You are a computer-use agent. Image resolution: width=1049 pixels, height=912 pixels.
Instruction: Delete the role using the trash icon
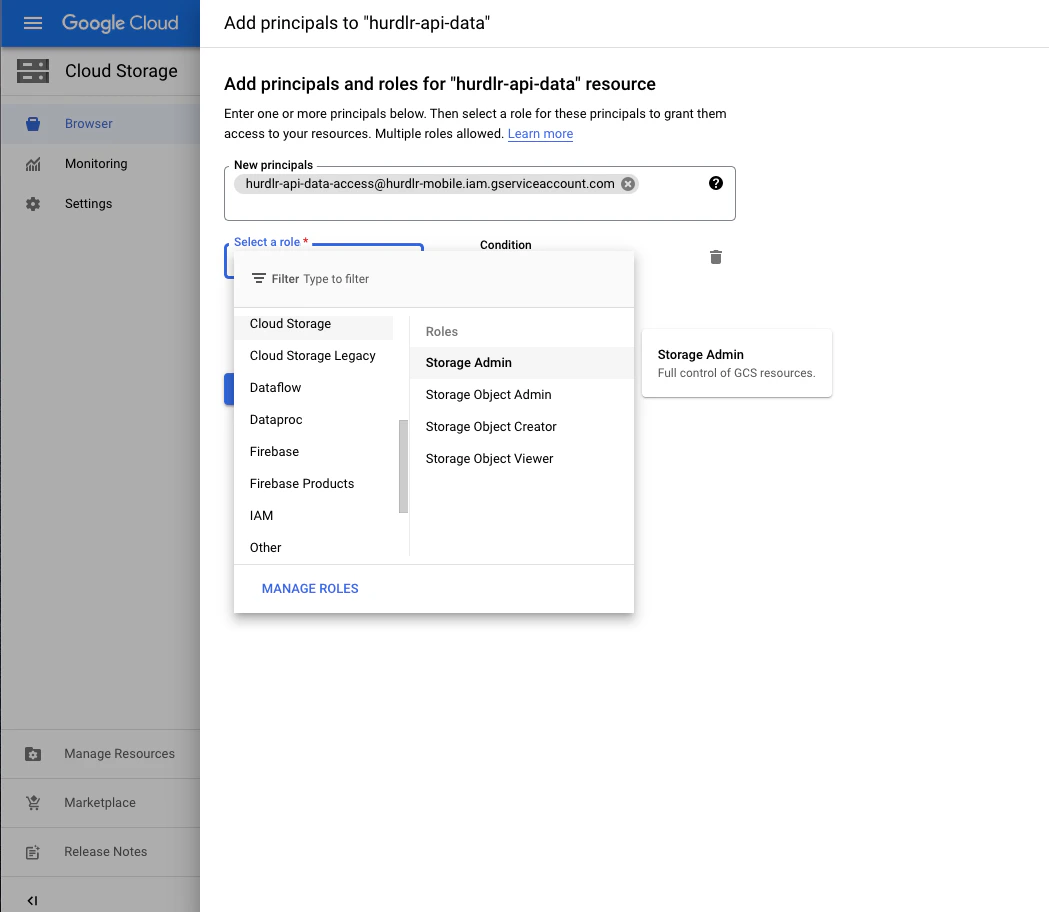716,258
